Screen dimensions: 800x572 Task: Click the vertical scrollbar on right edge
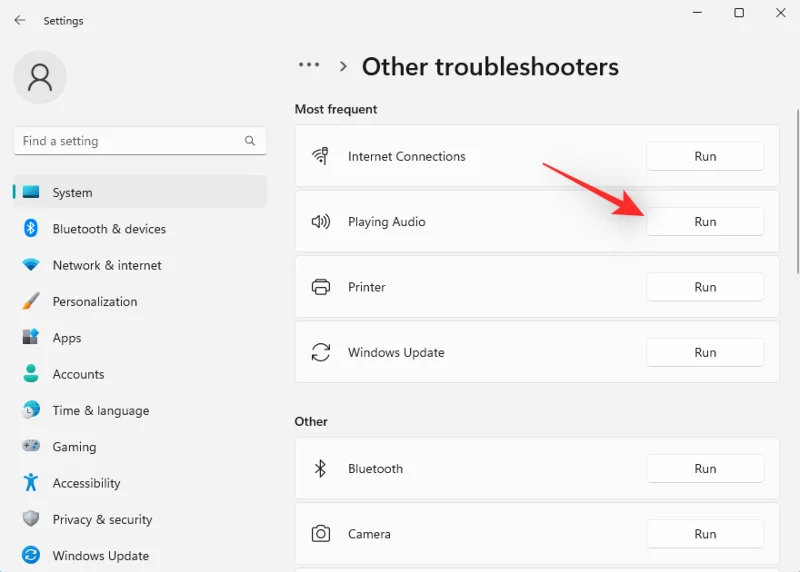(x=796, y=190)
